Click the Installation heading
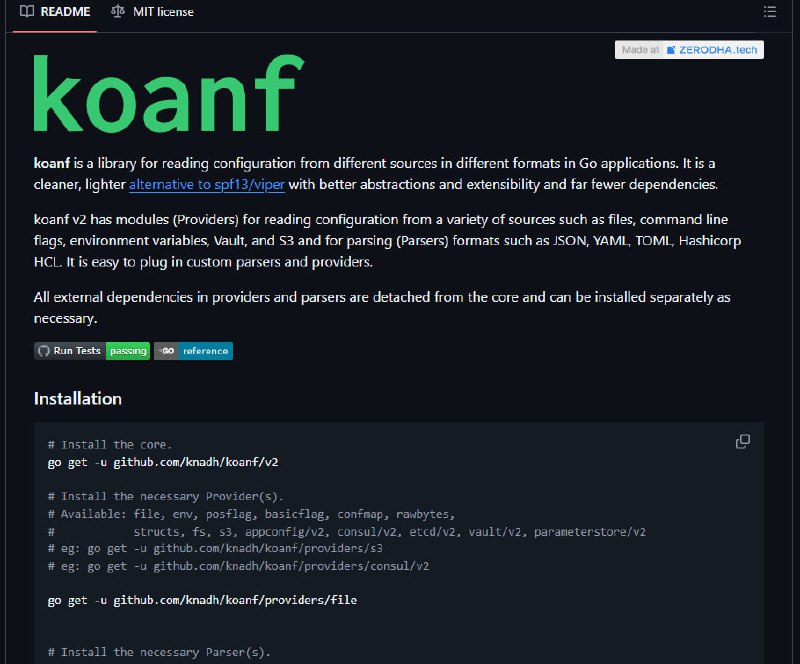 click(78, 399)
